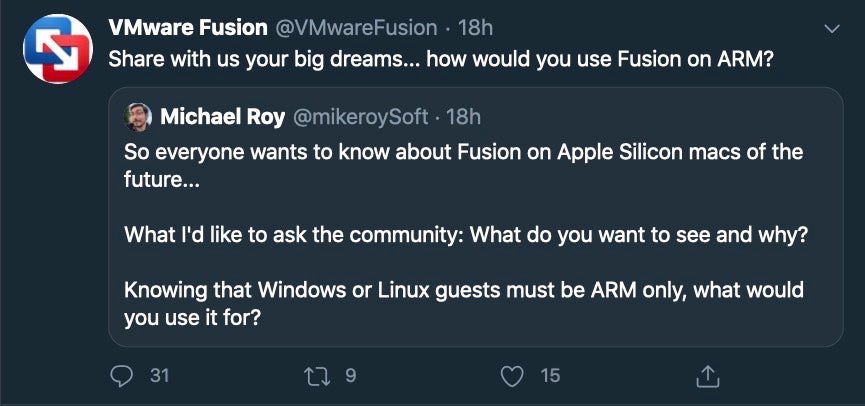
Task: Click the 9 retweets count
Action: pos(350,376)
